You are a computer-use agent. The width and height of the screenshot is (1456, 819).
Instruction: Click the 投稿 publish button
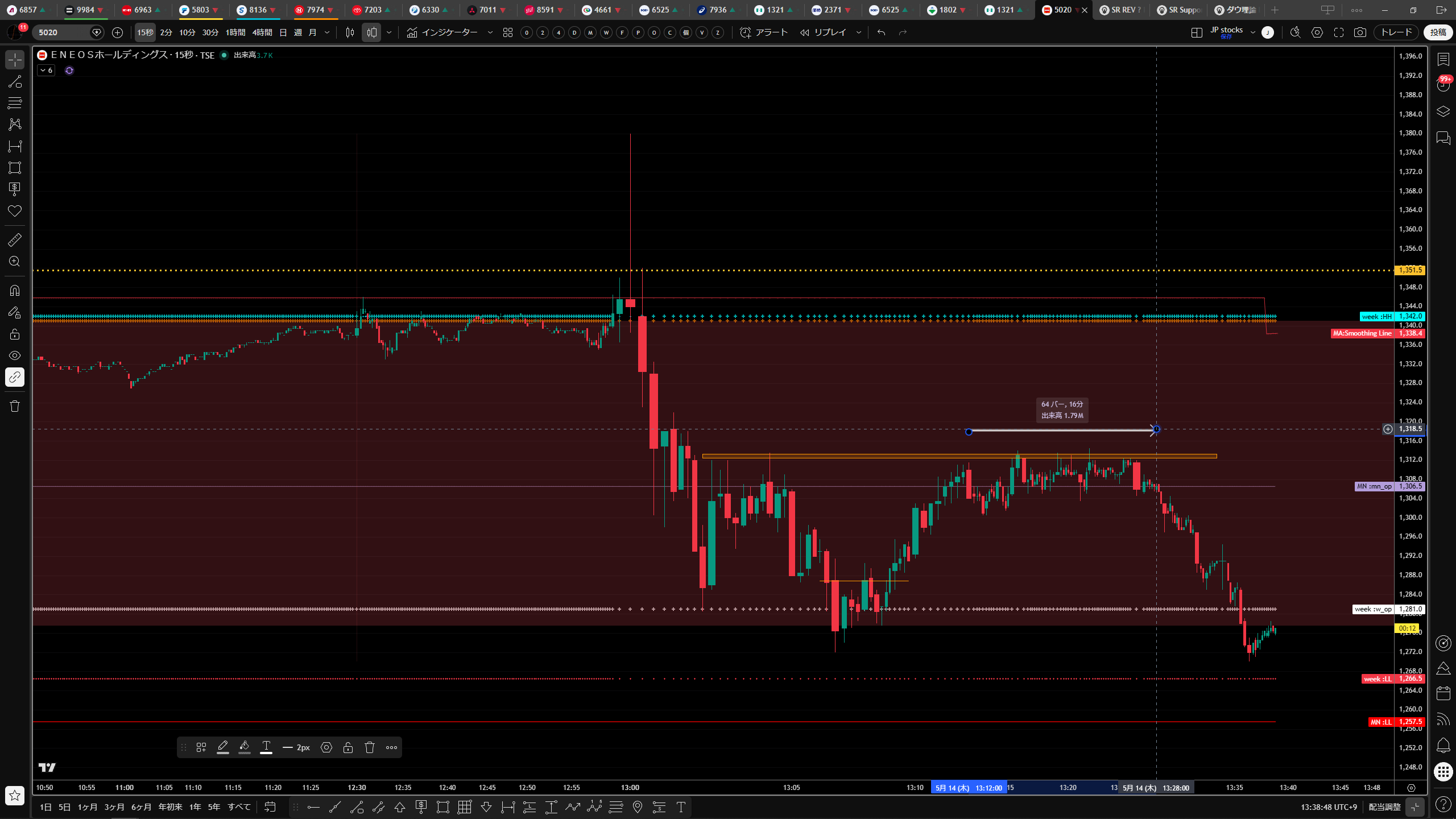tap(1438, 32)
